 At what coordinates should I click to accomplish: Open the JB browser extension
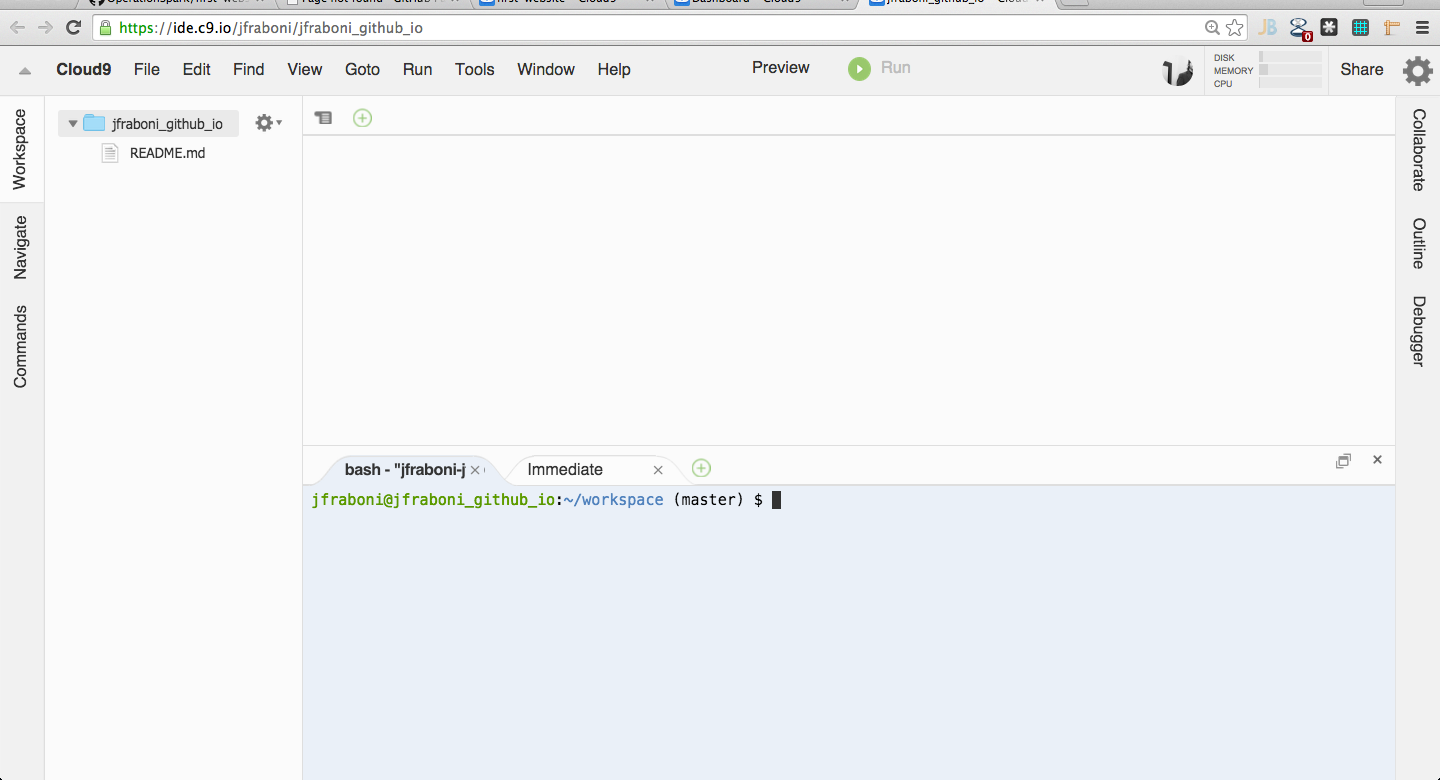(x=1268, y=28)
